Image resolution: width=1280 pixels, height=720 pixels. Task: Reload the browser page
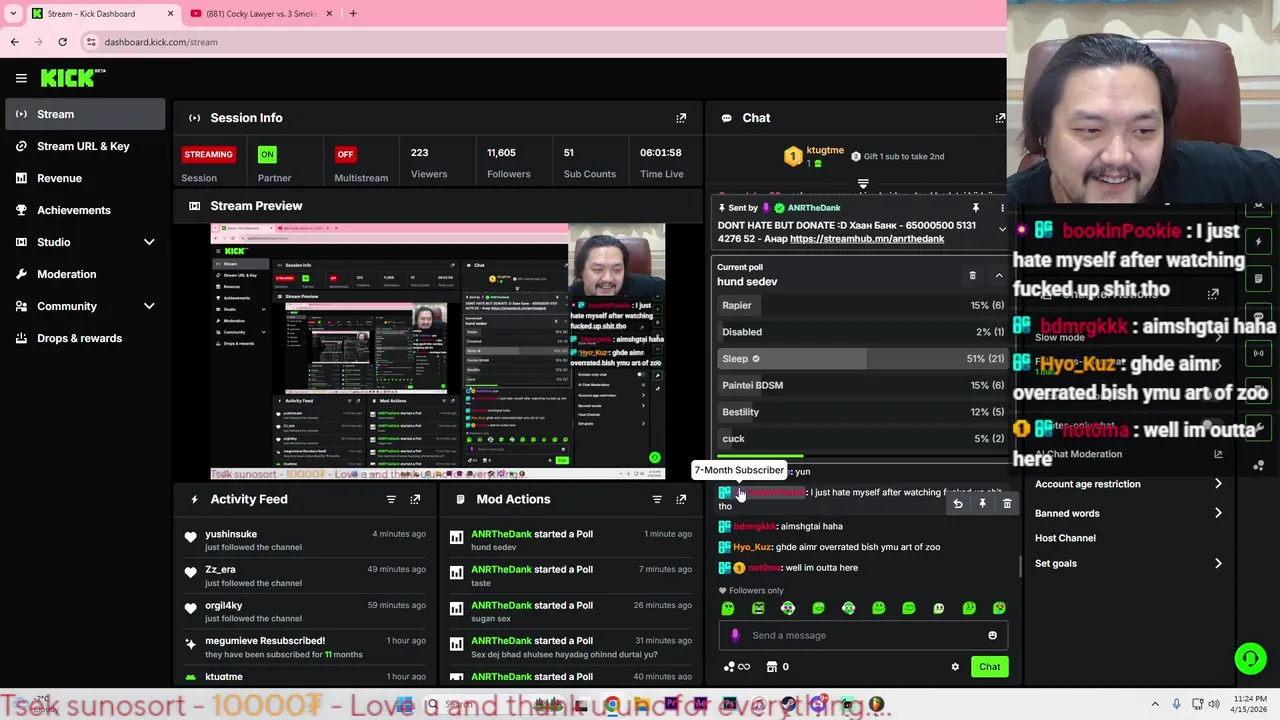[62, 42]
